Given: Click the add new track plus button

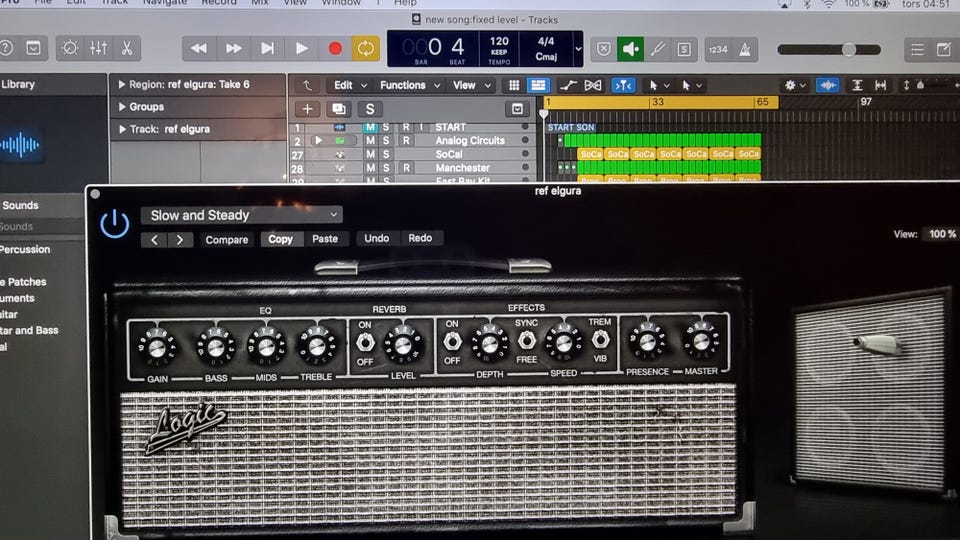Looking at the screenshot, I should 308,109.
